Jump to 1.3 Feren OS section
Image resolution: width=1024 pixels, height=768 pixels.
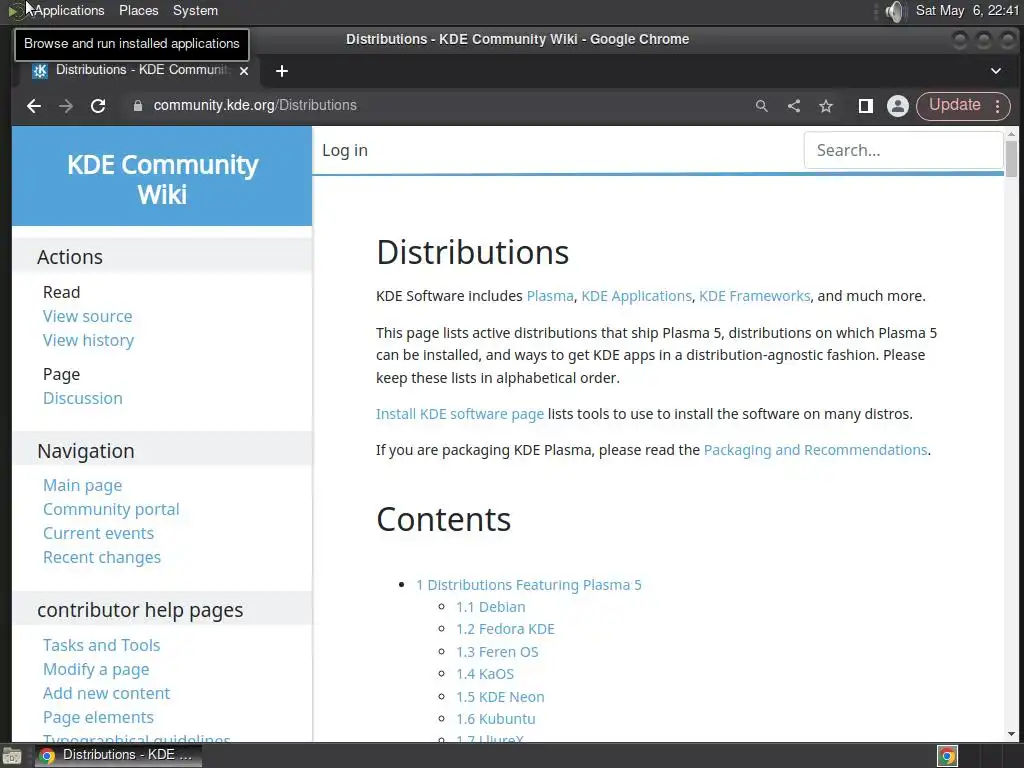497,652
